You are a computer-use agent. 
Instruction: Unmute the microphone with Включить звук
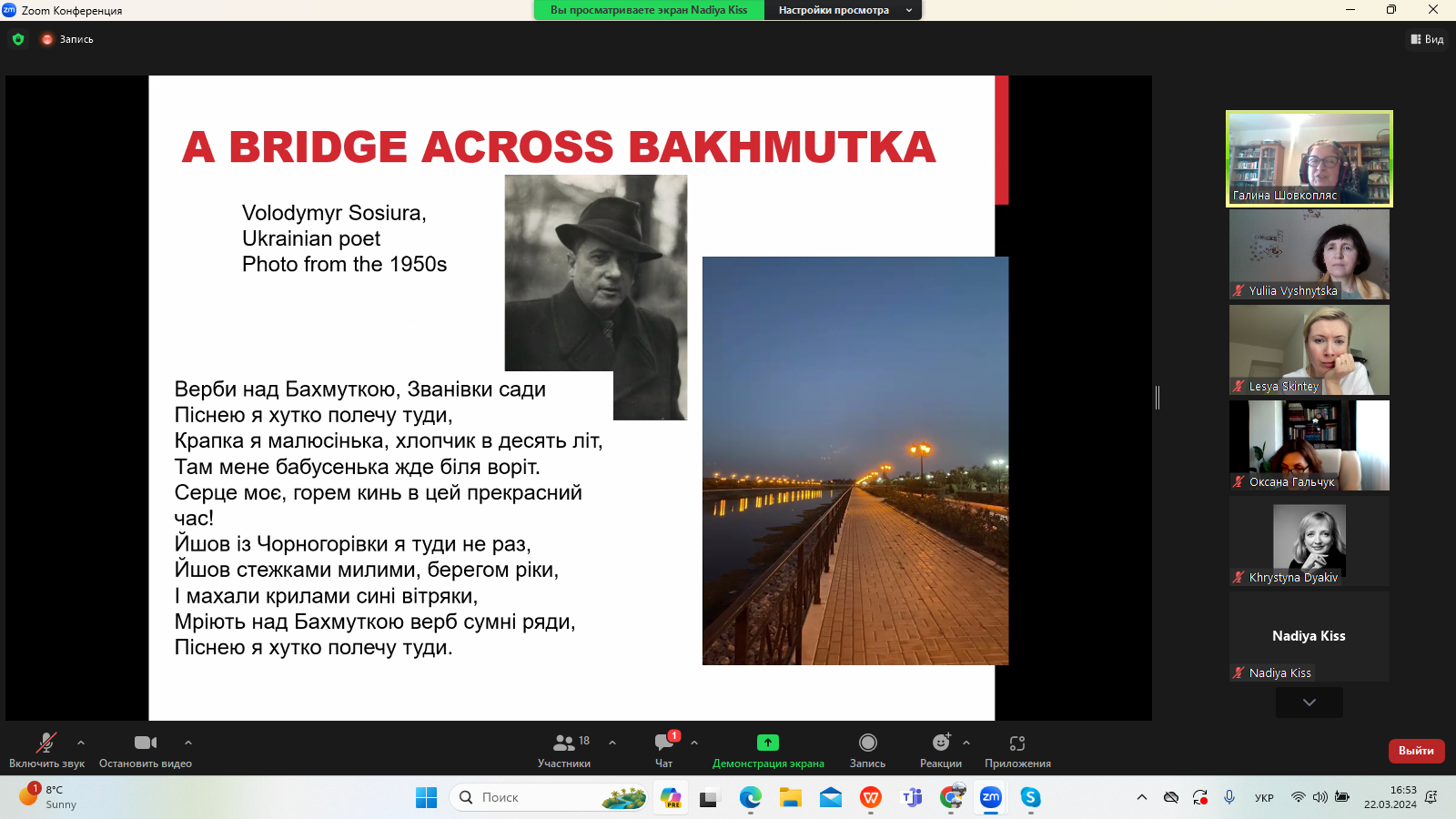coord(45,743)
